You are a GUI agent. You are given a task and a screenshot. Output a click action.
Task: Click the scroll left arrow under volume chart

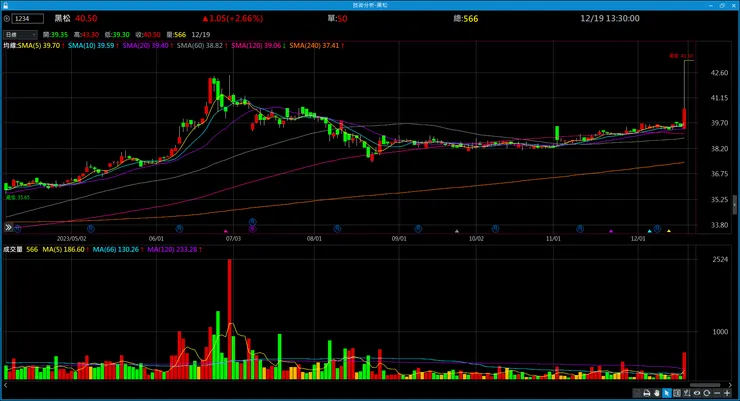tap(6, 385)
